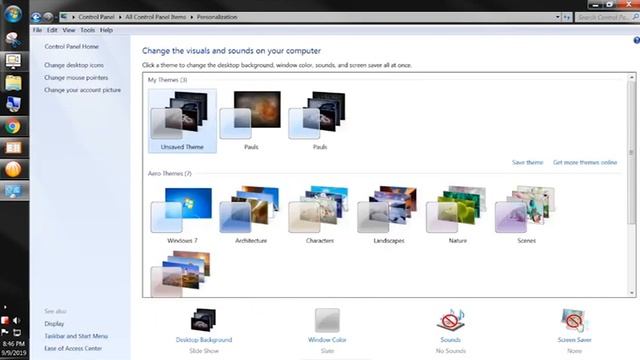Viewport: 640px width, 360px height.
Task: Click Change mouse pointers link
Action: coord(76,78)
